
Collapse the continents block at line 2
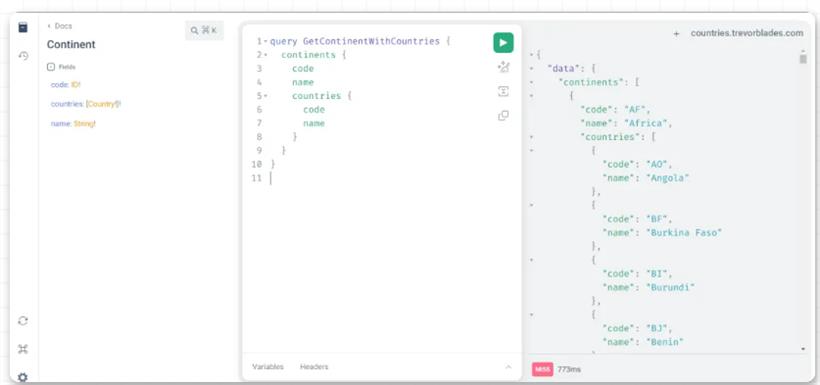(266, 55)
